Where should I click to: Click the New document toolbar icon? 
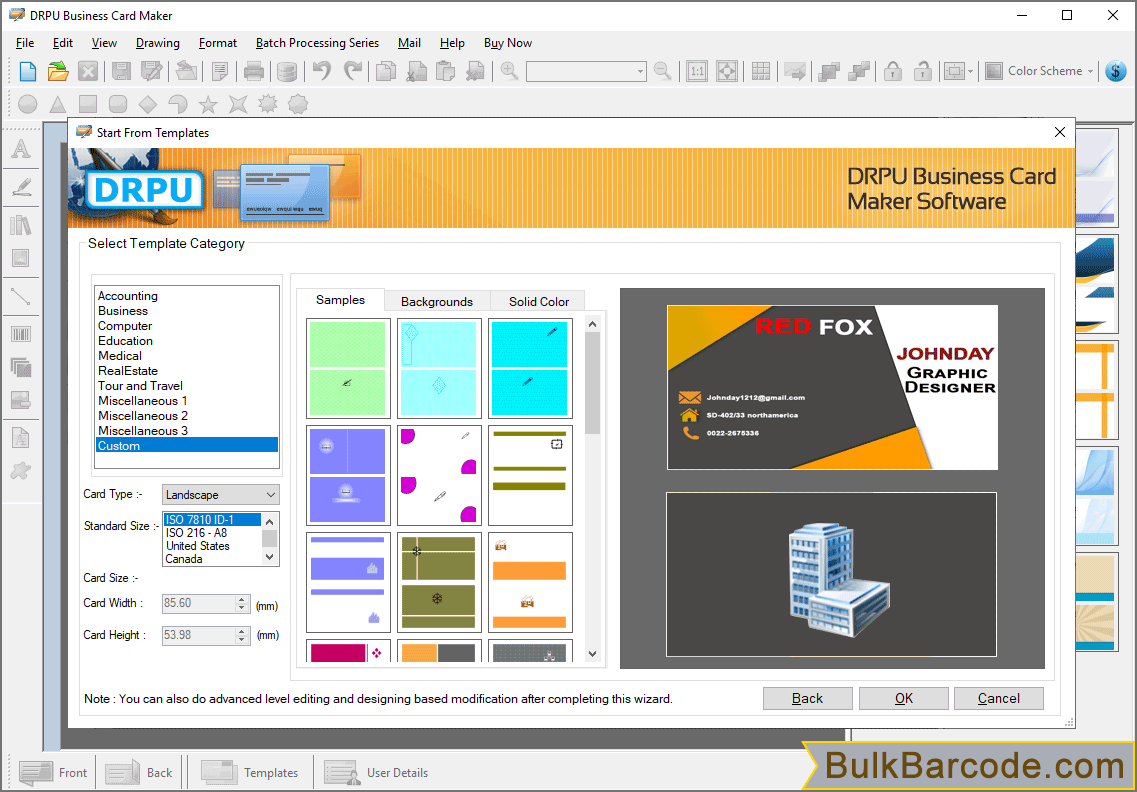point(28,71)
